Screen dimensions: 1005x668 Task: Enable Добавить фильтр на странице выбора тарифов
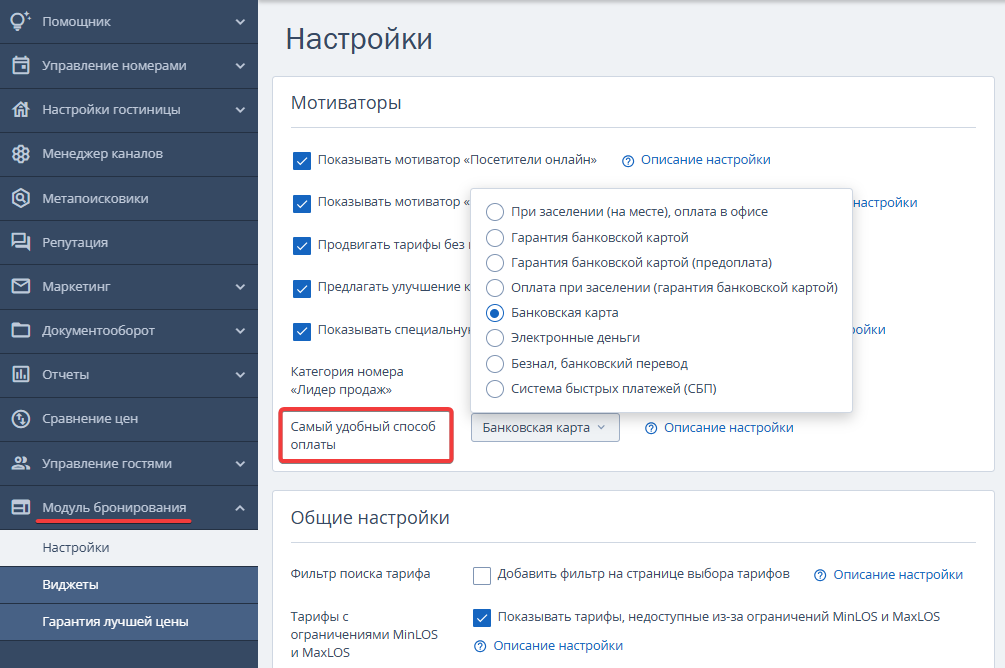[x=482, y=576]
